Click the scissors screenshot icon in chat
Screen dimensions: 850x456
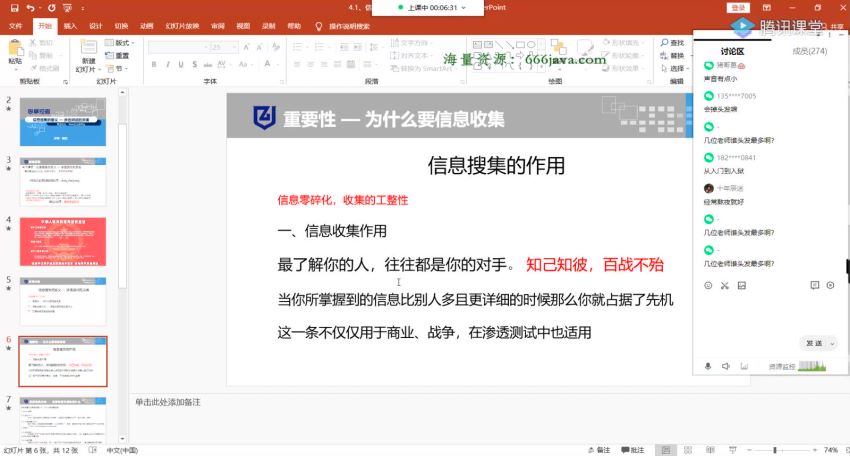[x=724, y=286]
